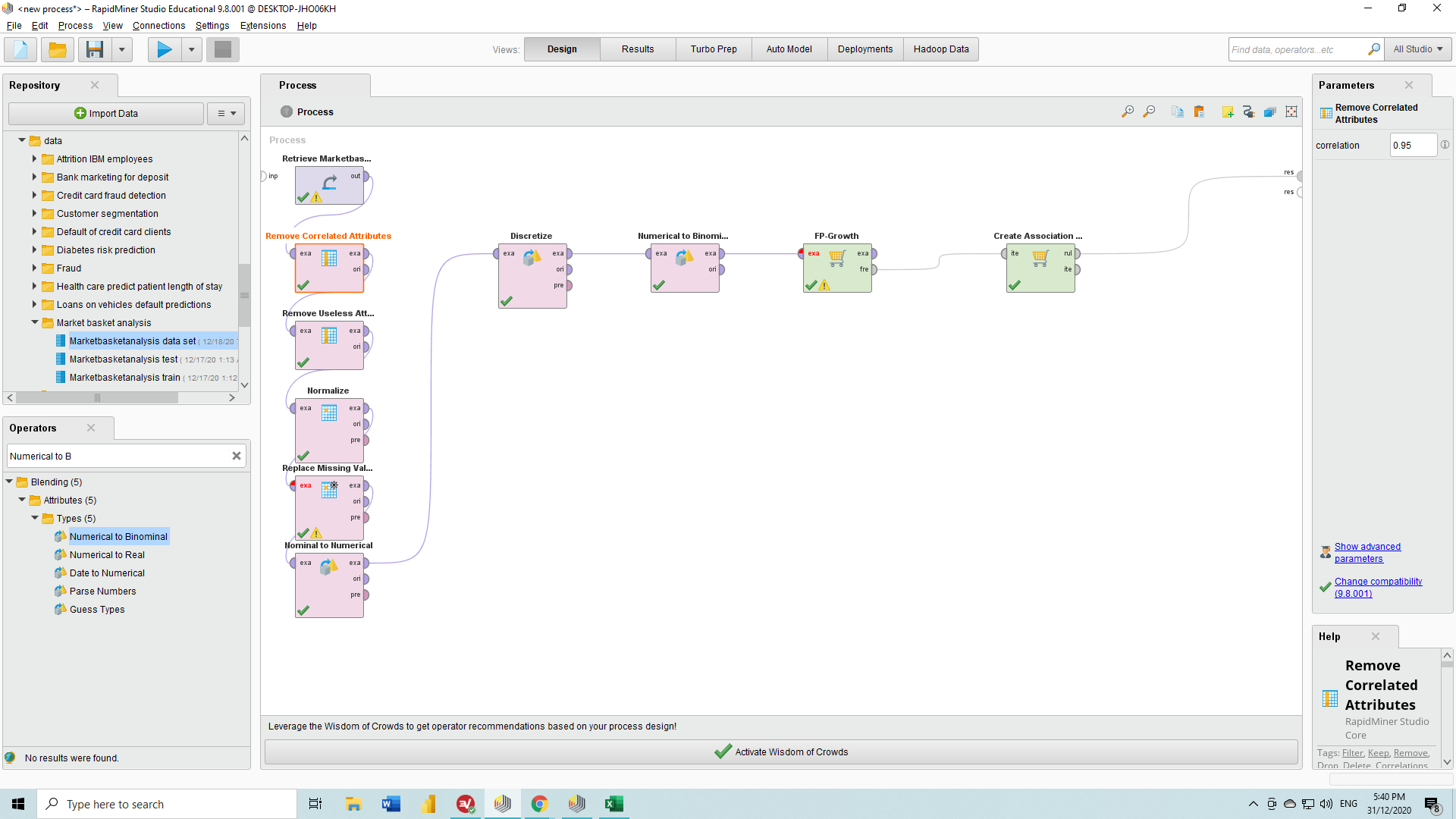Collapse the data repository node
The width and height of the screenshot is (1456, 819).
click(x=22, y=140)
